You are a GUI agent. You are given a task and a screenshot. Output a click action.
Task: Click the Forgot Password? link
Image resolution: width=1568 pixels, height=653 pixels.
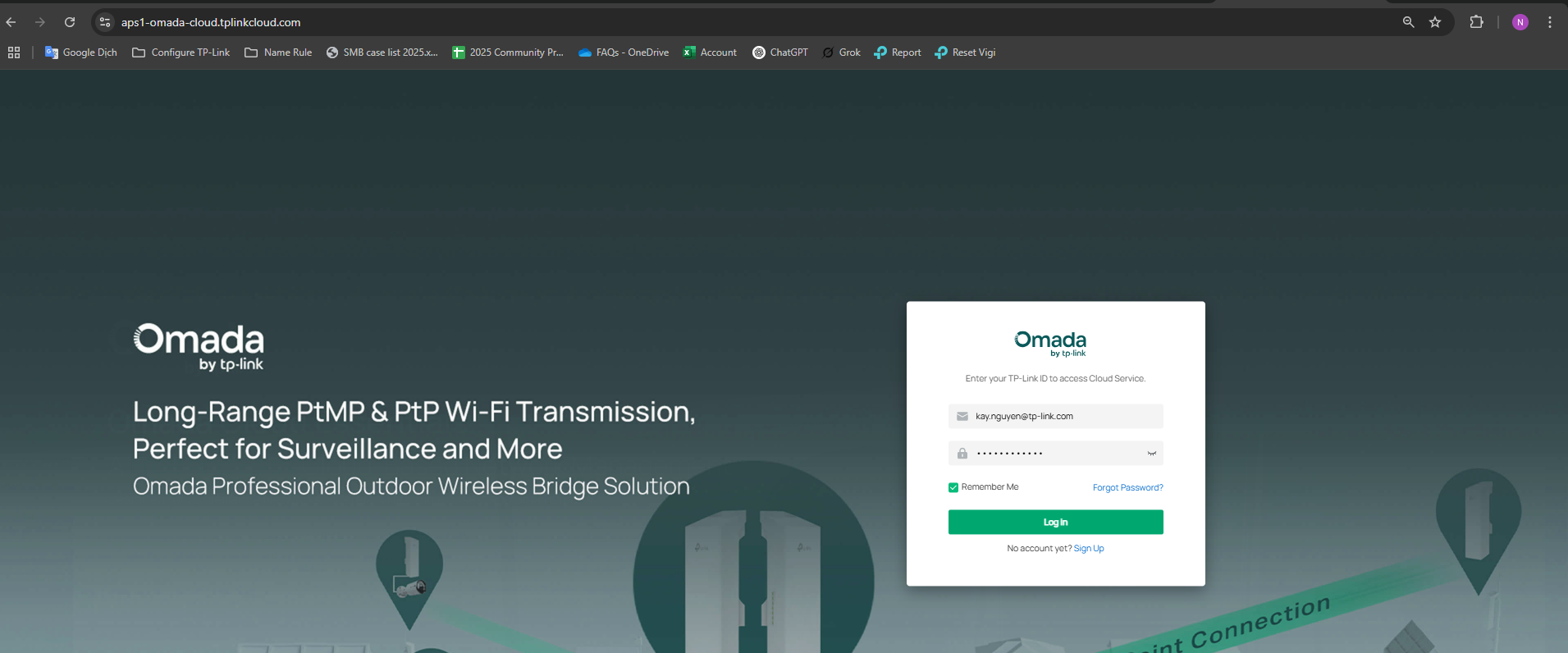(x=1128, y=487)
